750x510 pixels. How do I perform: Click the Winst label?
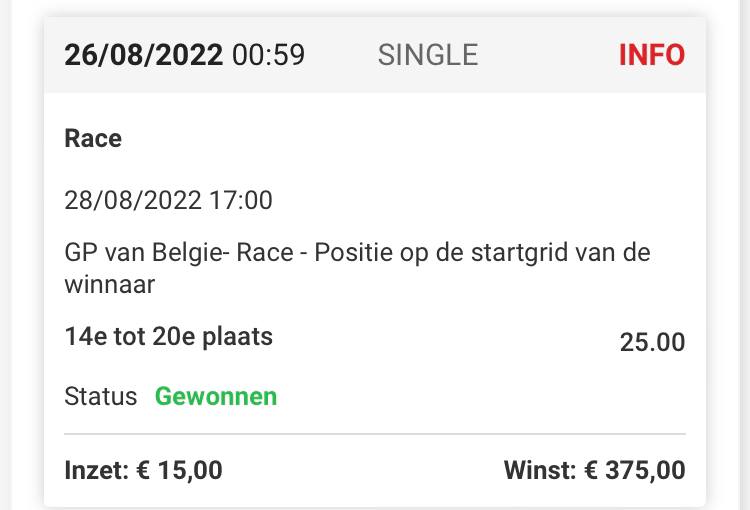click(540, 469)
